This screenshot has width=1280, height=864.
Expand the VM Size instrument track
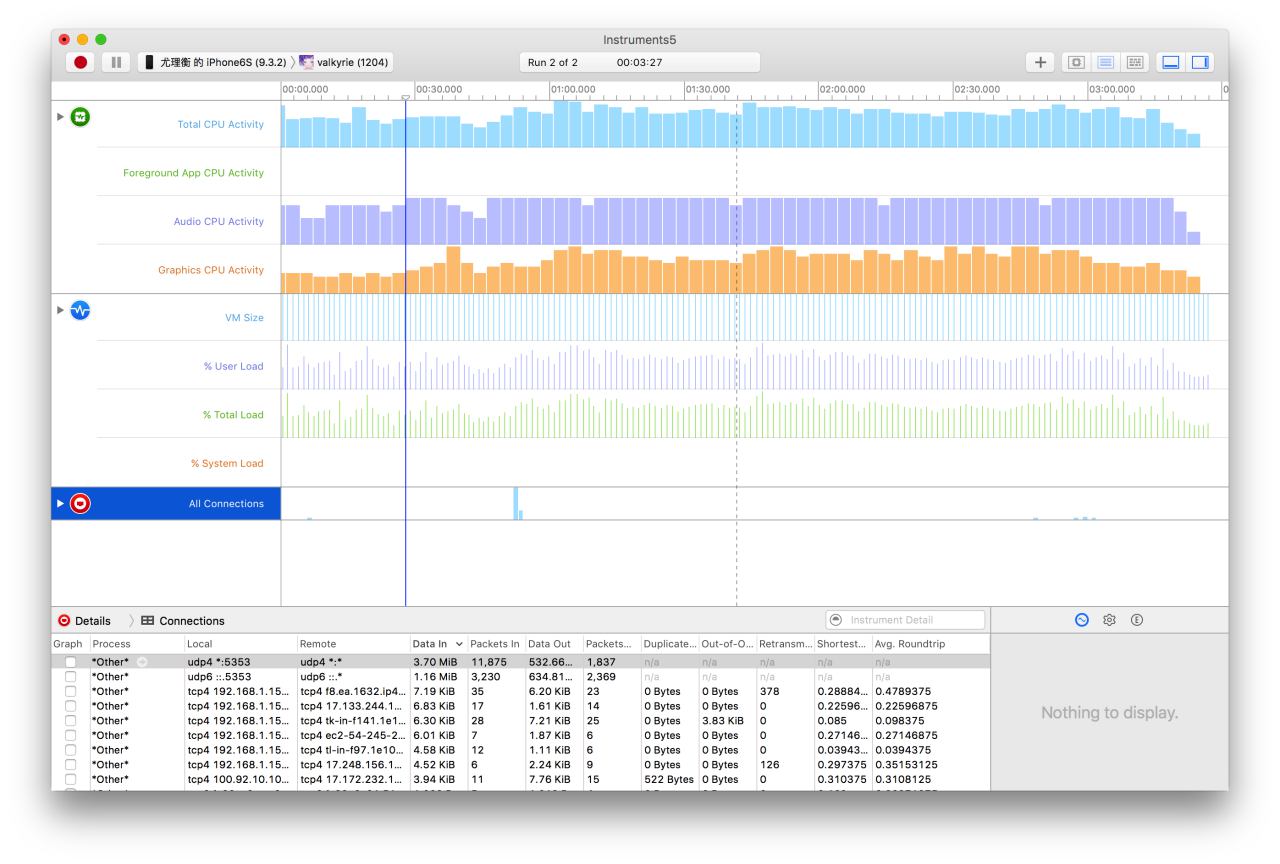click(59, 309)
